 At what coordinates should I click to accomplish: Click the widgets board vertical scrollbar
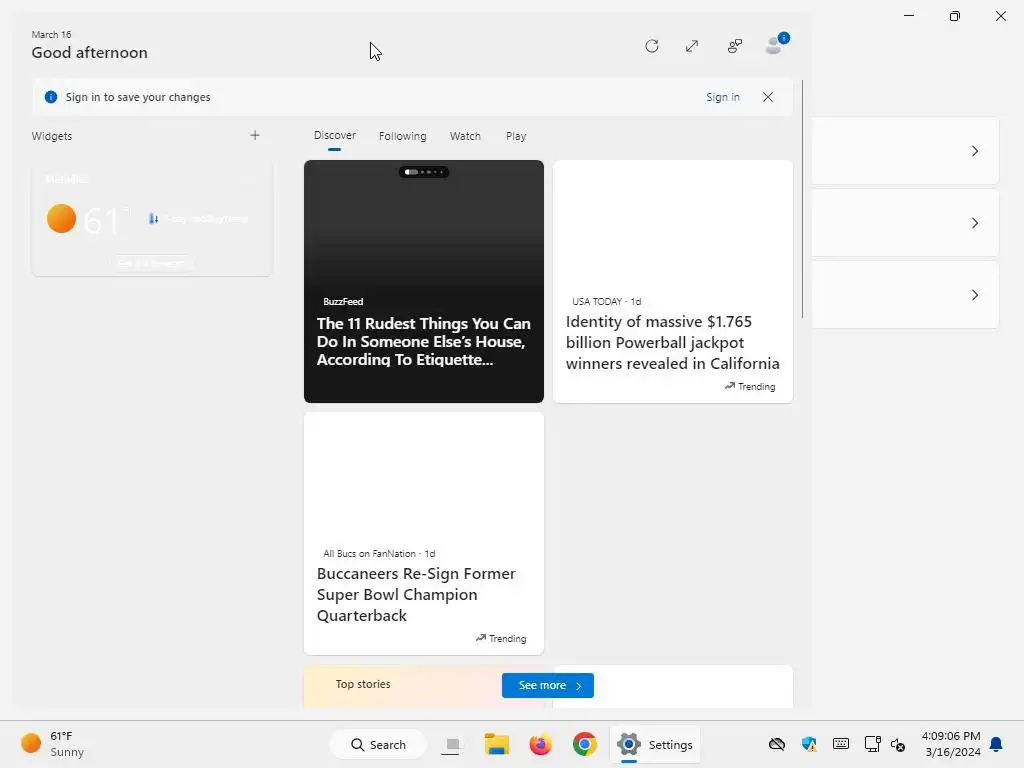point(803,199)
